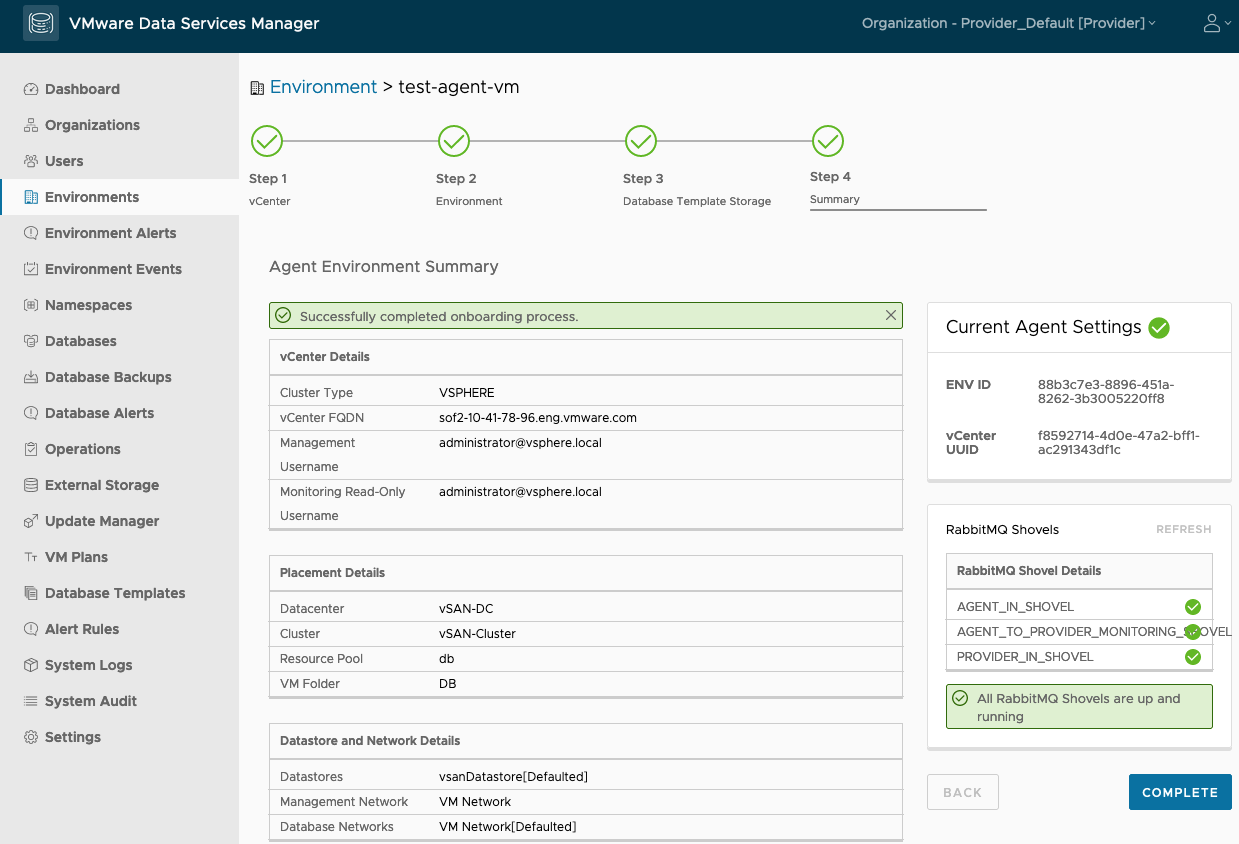The height and width of the screenshot is (844, 1239).
Task: Click the Environment Alerts warning icon
Action: [x=31, y=233]
